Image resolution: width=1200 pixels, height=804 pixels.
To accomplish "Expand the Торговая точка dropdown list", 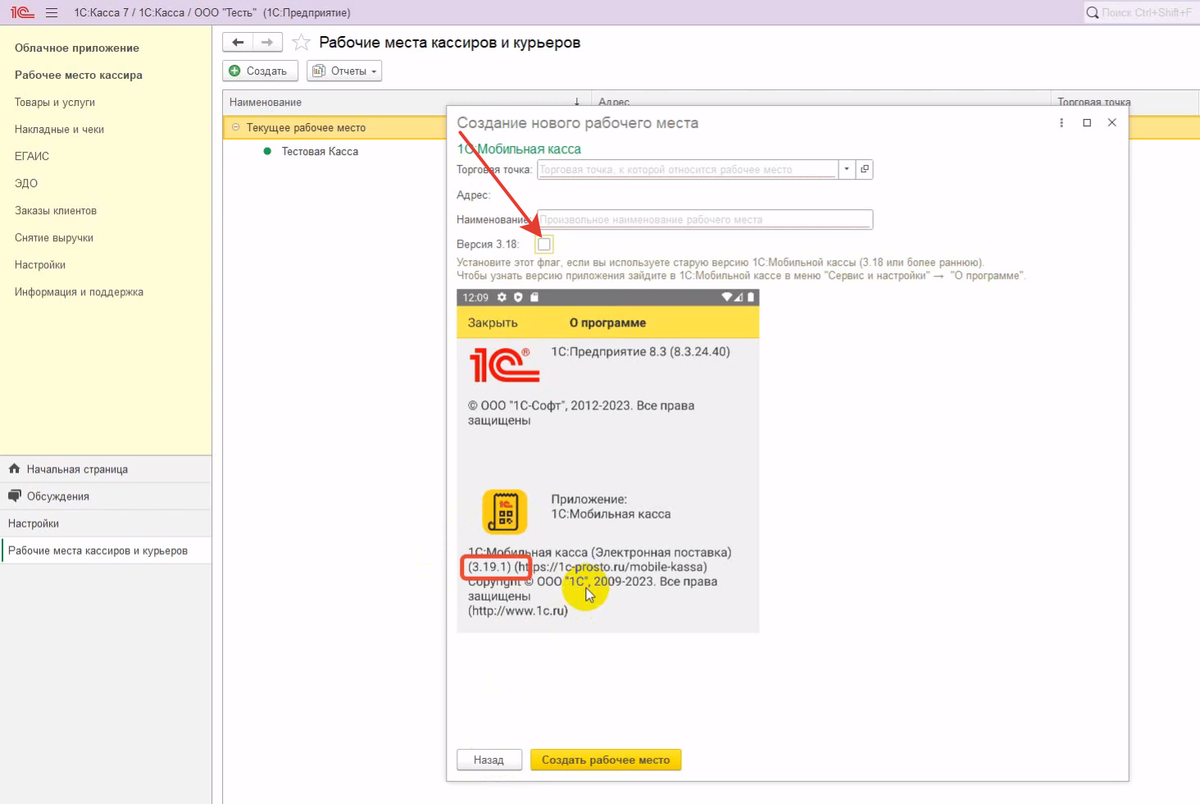I will pos(847,170).
